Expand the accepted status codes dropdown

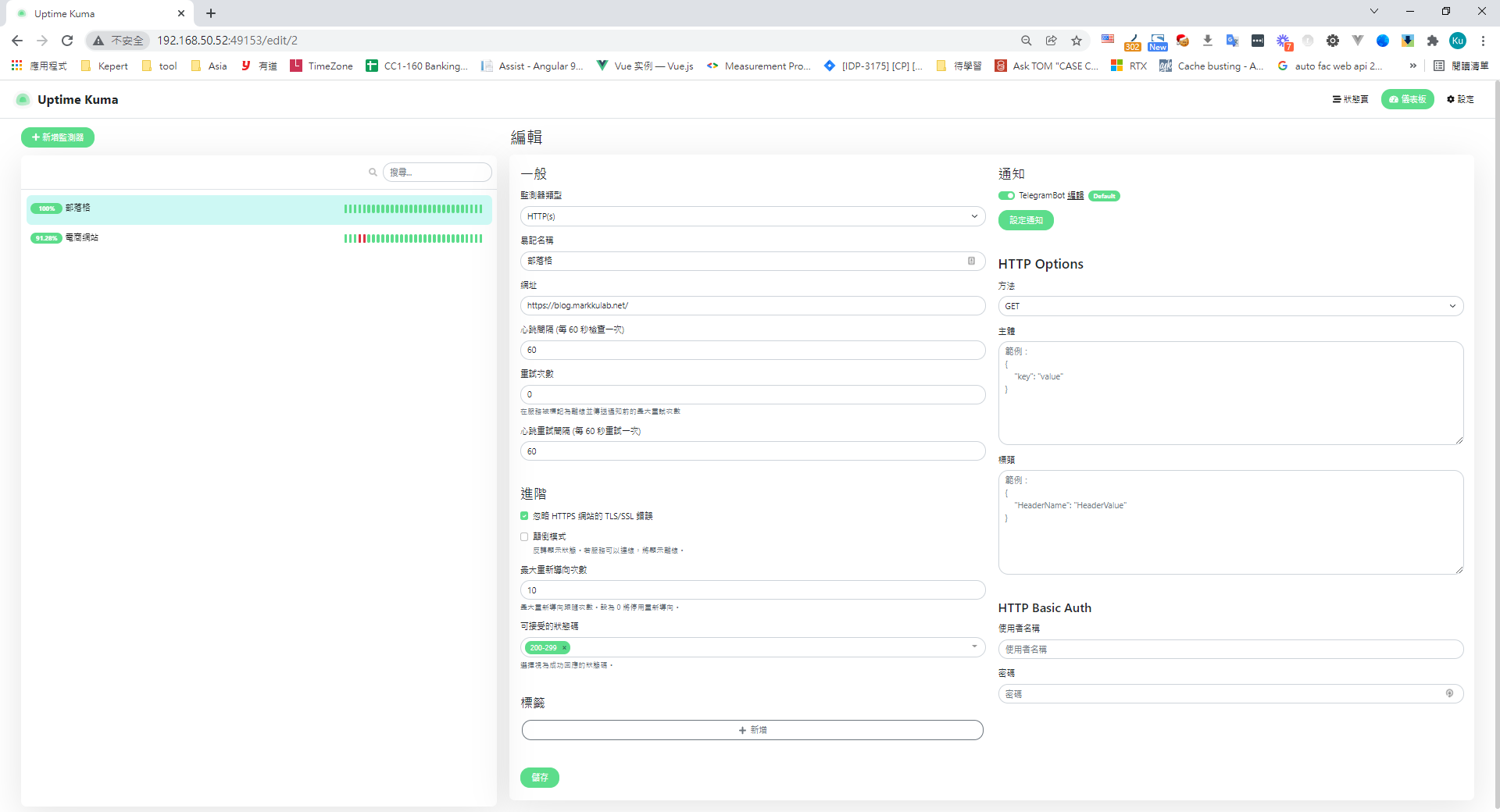973,646
